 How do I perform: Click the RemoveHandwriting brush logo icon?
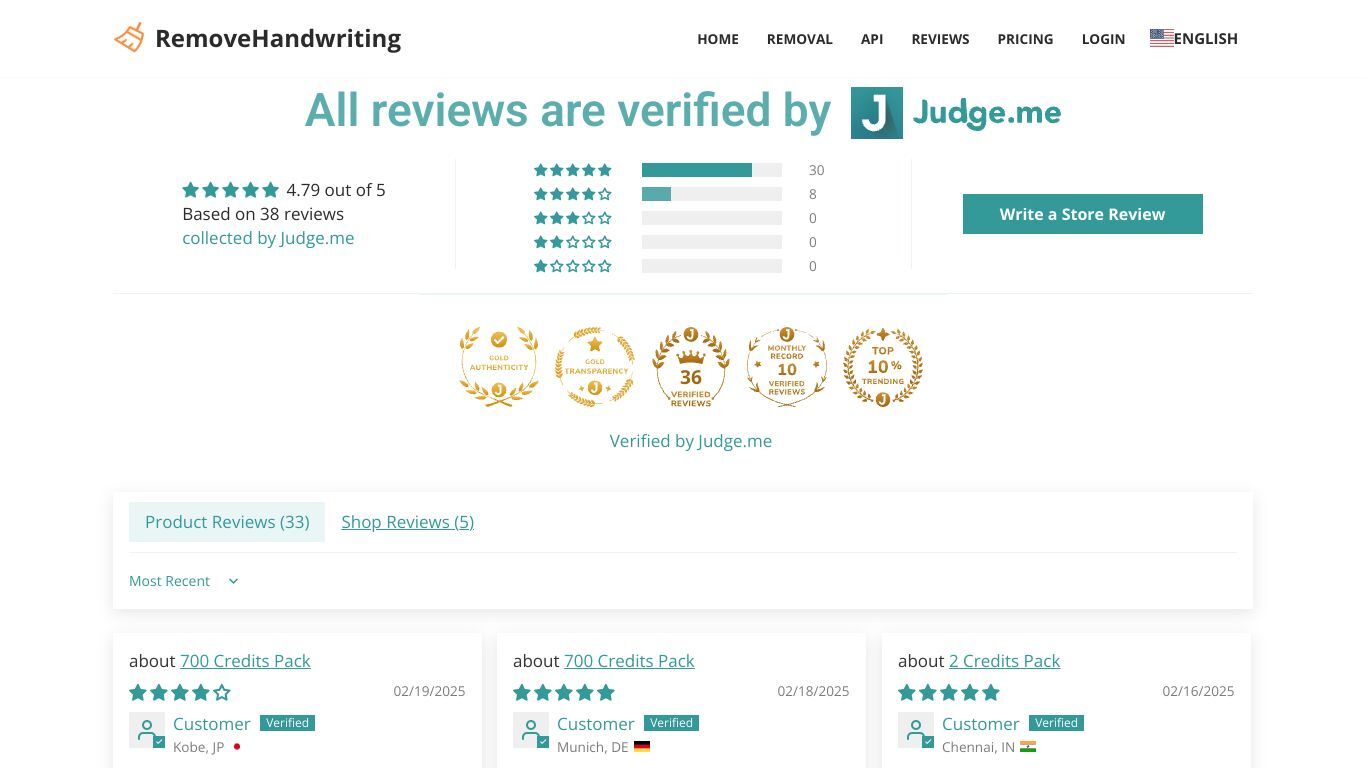pos(129,38)
